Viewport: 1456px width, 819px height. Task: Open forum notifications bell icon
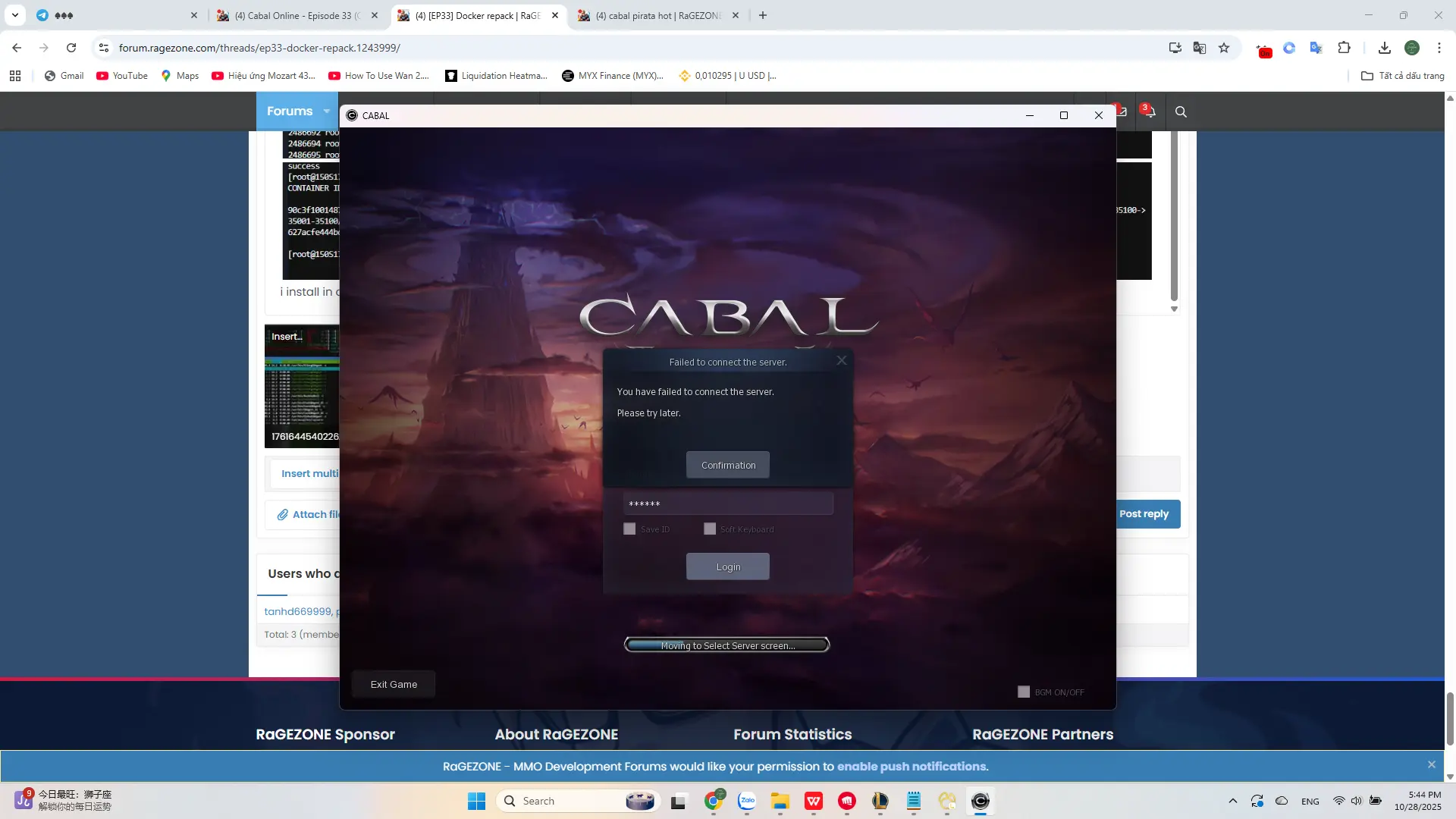click(x=1150, y=111)
